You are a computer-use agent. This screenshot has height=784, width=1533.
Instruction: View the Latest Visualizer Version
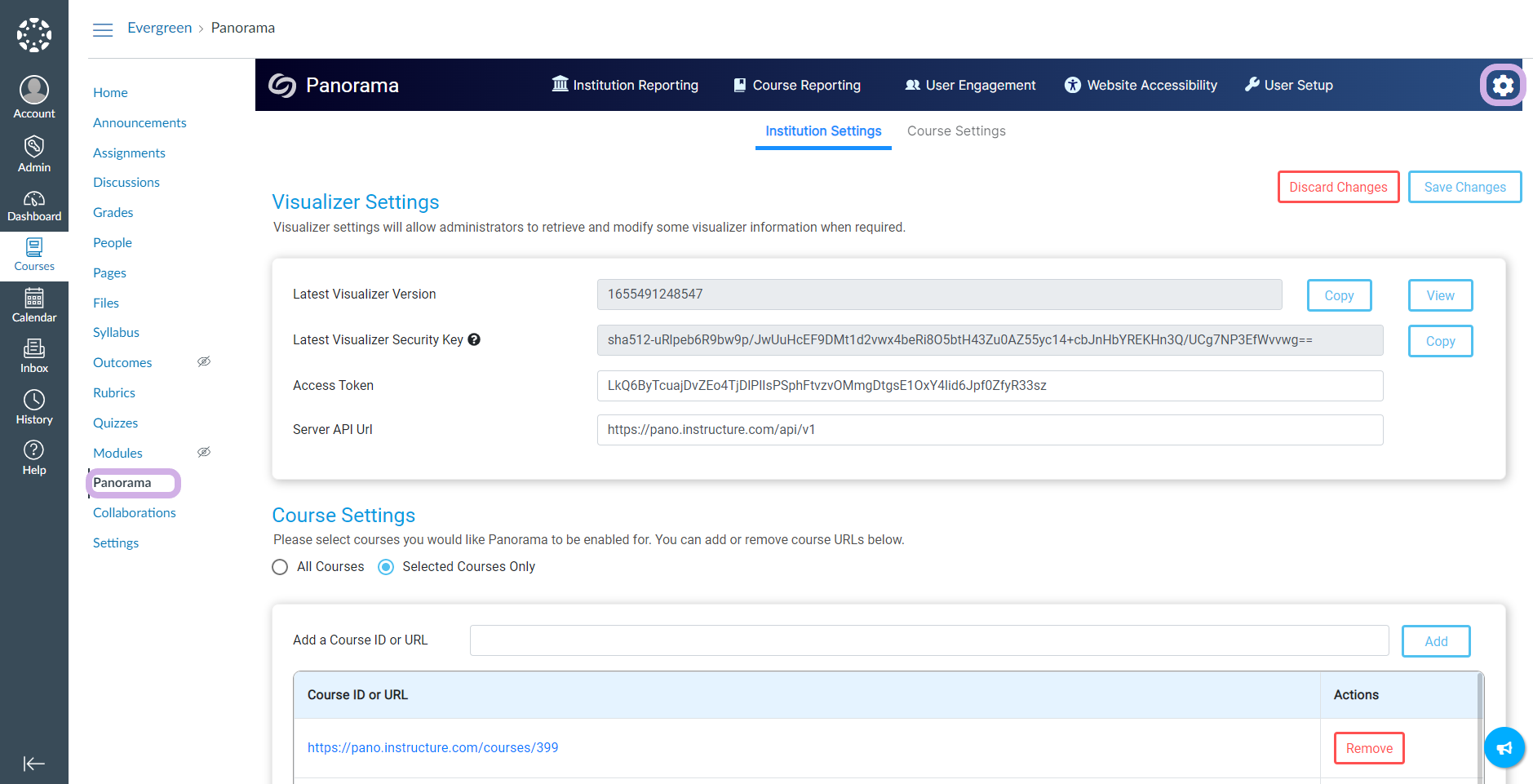pos(1440,295)
